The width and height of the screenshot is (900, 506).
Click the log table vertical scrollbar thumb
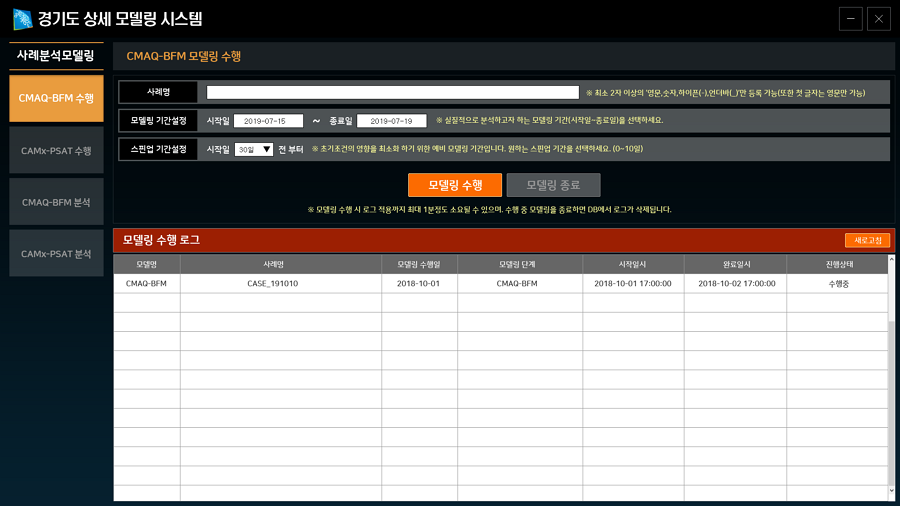891,402
